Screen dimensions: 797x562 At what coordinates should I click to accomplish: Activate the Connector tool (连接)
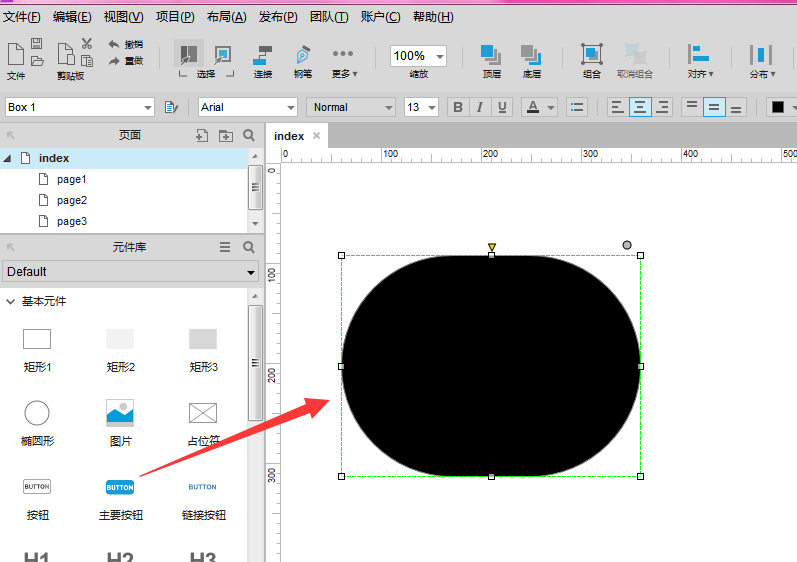[263, 60]
